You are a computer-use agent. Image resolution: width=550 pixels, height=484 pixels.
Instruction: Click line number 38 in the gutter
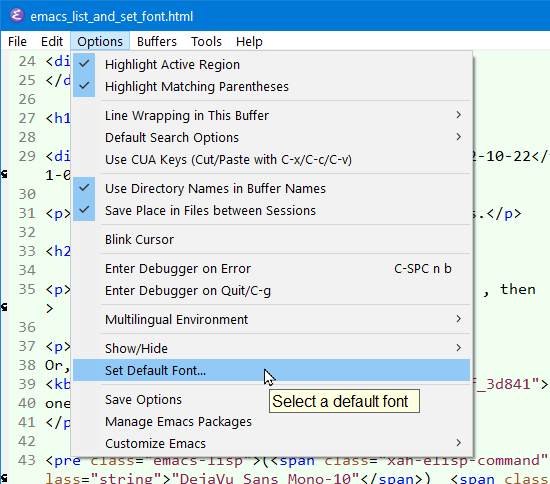pyautogui.click(x=27, y=365)
